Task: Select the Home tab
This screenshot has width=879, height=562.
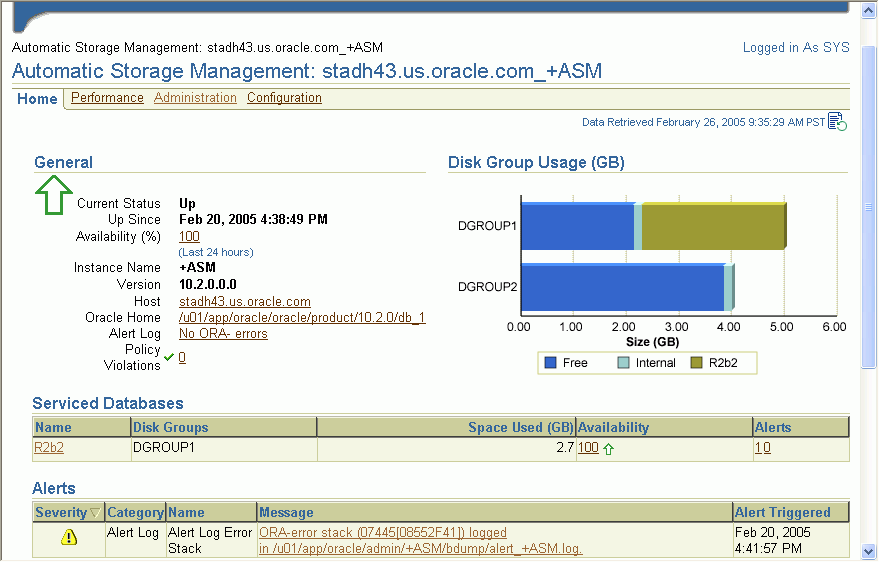Action: (37, 99)
